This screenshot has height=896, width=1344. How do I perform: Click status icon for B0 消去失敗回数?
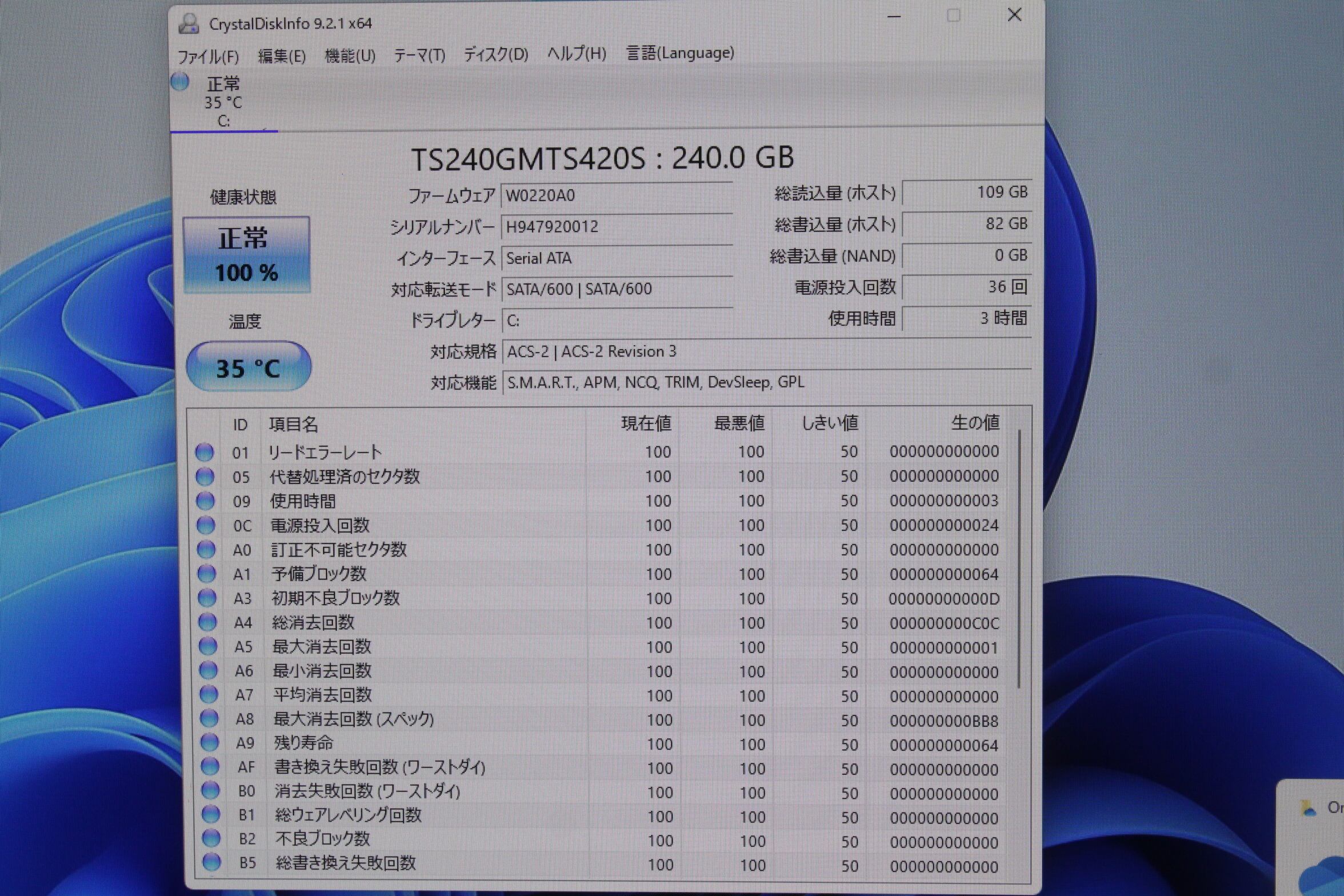210,791
